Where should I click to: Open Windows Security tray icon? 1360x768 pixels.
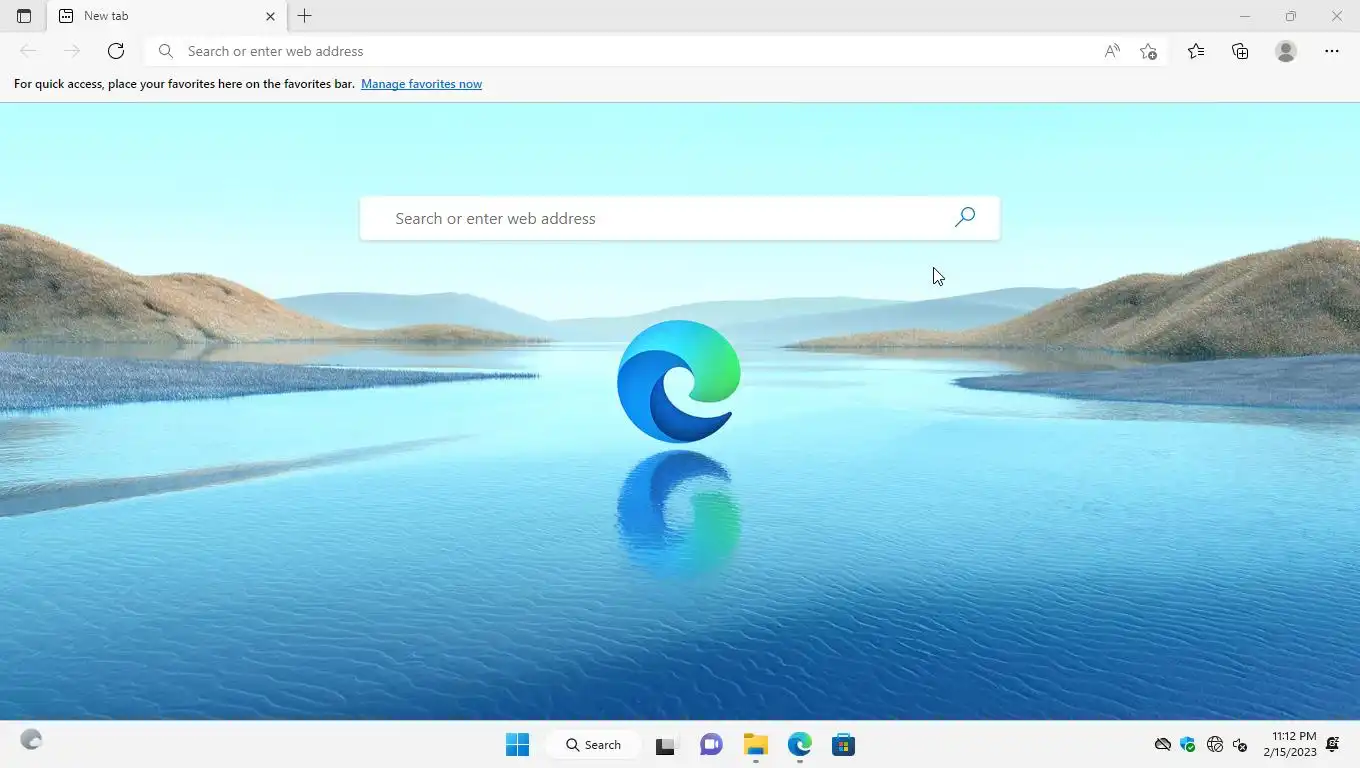point(1188,745)
